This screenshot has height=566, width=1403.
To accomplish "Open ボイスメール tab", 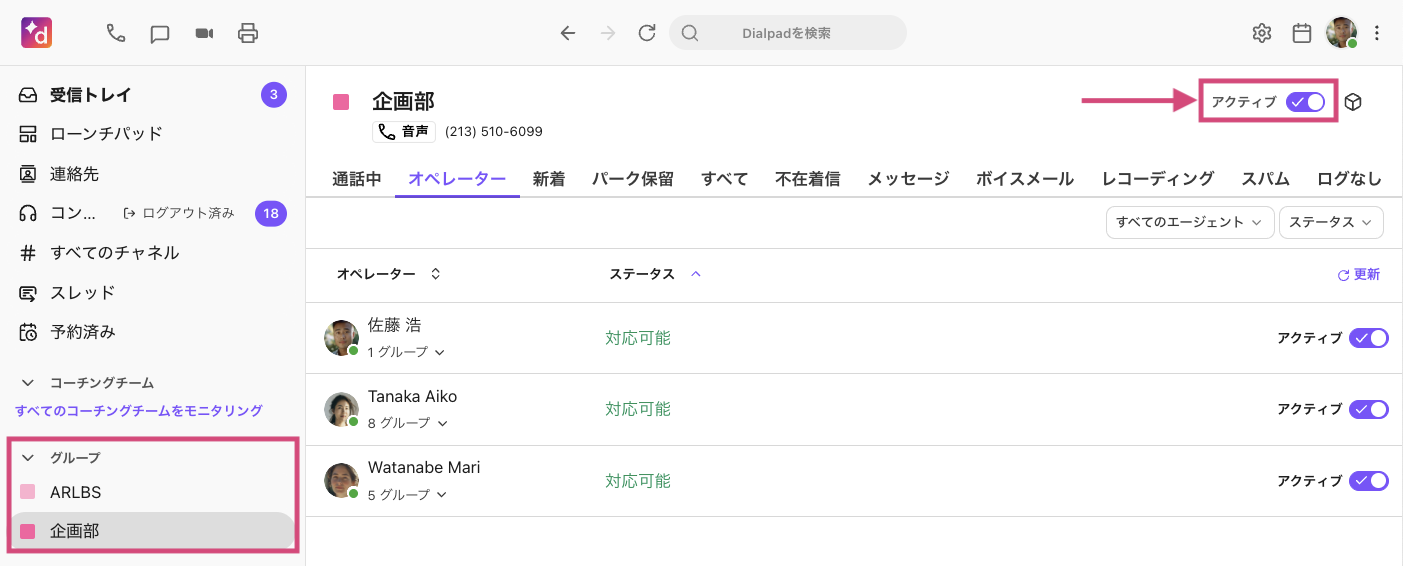I will (1025, 179).
